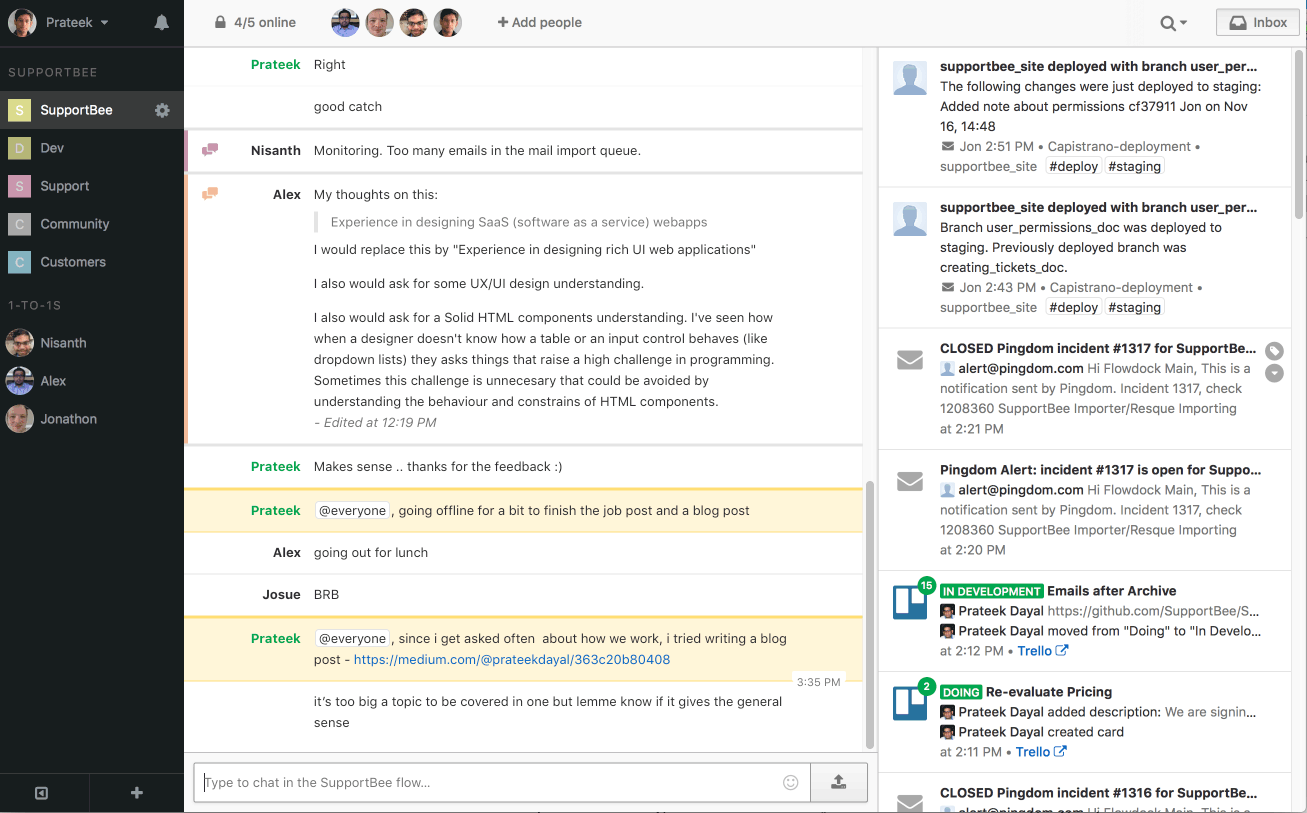The height and width of the screenshot is (813, 1307).
Task: Click Add people
Action: tap(539, 22)
